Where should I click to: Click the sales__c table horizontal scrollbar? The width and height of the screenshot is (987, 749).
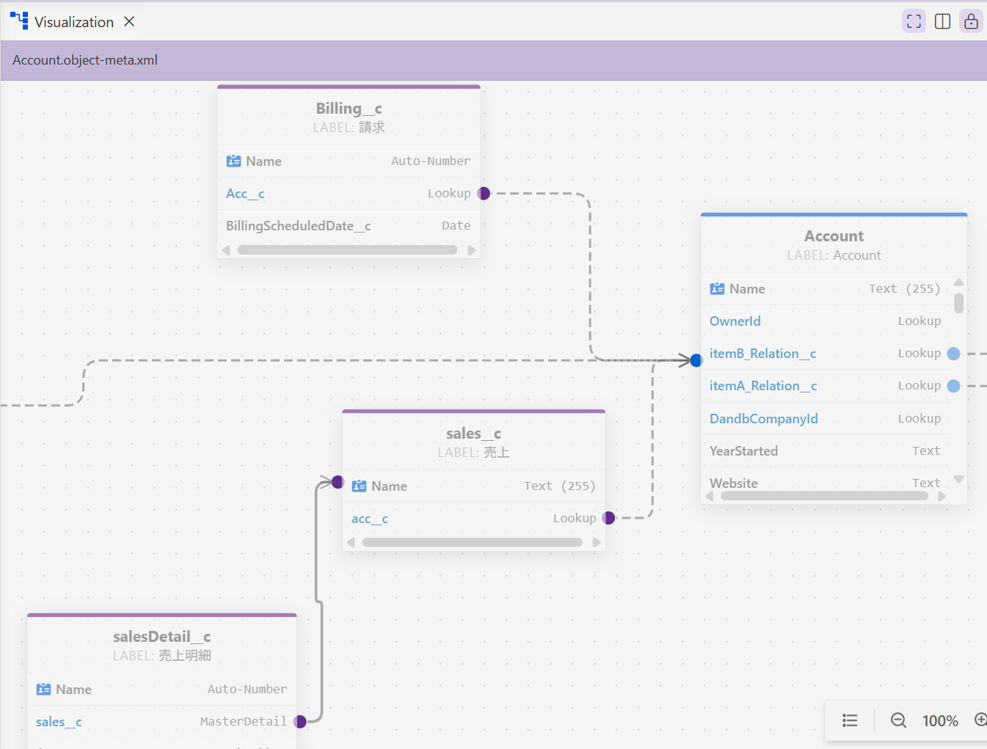coord(472,542)
